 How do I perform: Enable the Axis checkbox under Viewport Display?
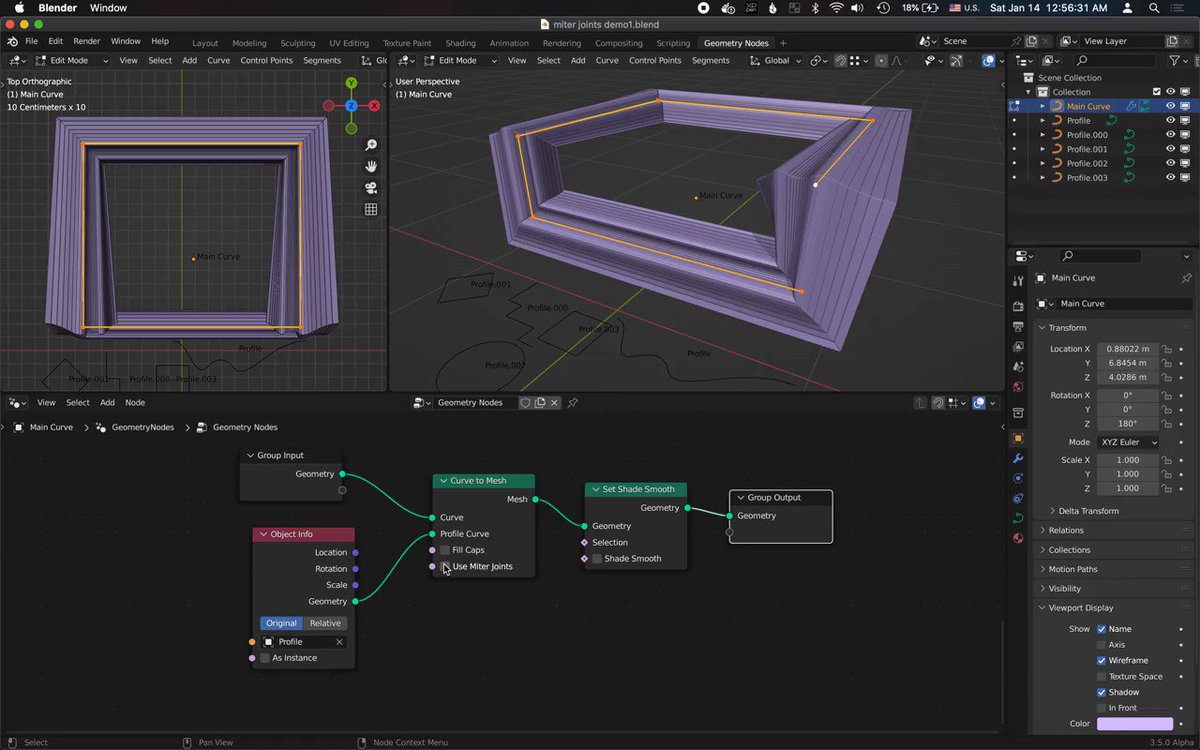pos(1101,645)
